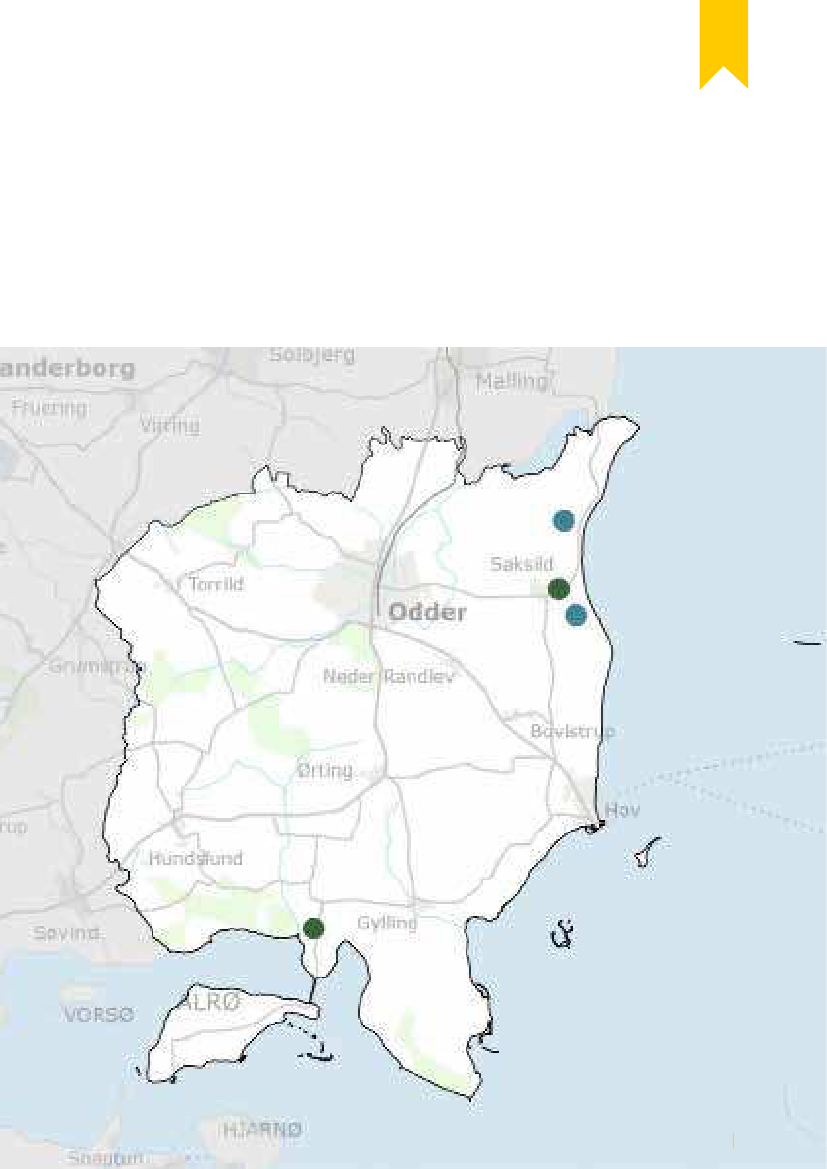827x1169 pixels.
Task: Select the blue marker north of Saksild
Action: pyautogui.click(x=564, y=520)
